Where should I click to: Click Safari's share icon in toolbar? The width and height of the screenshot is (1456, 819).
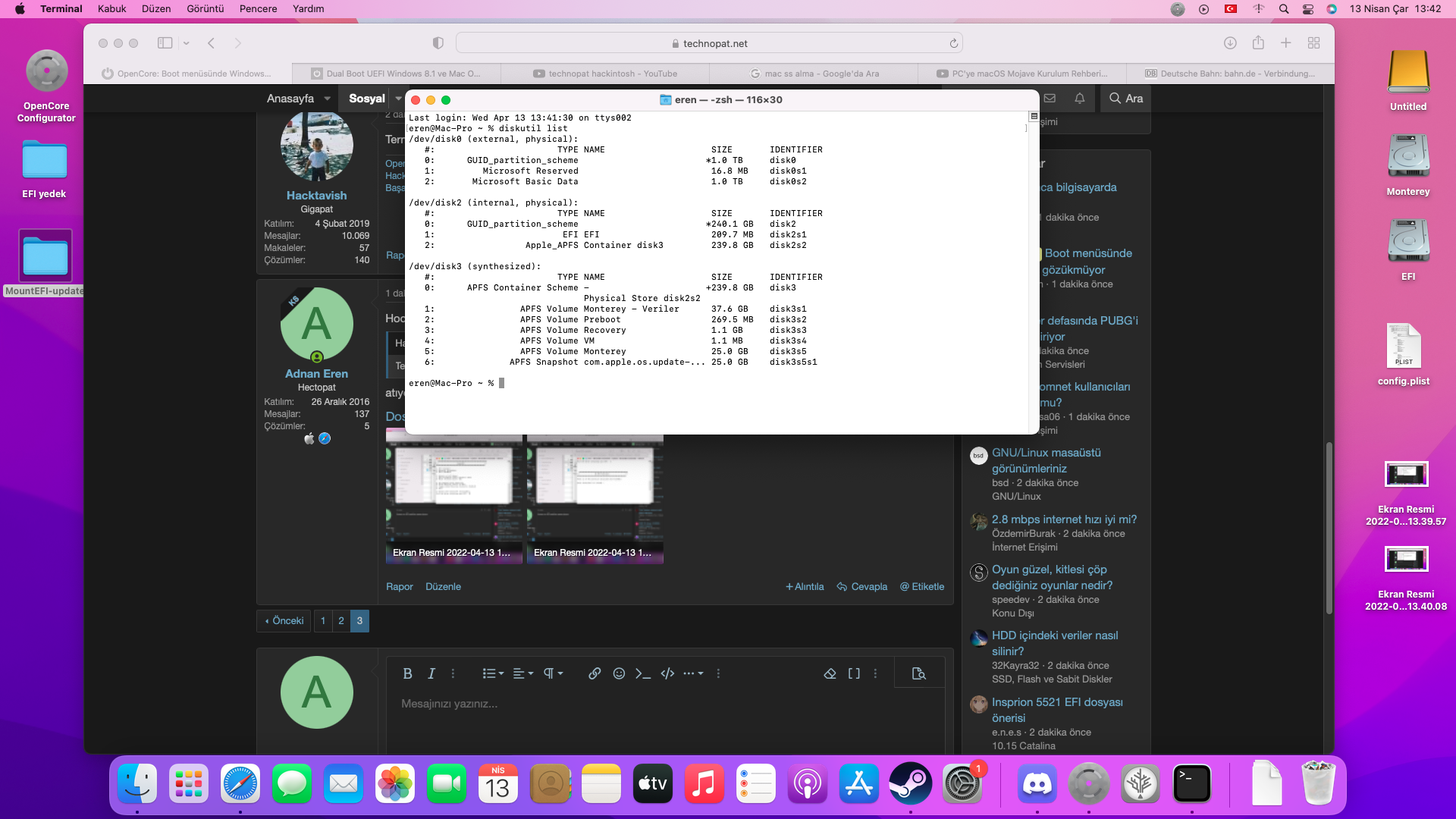(x=1258, y=43)
